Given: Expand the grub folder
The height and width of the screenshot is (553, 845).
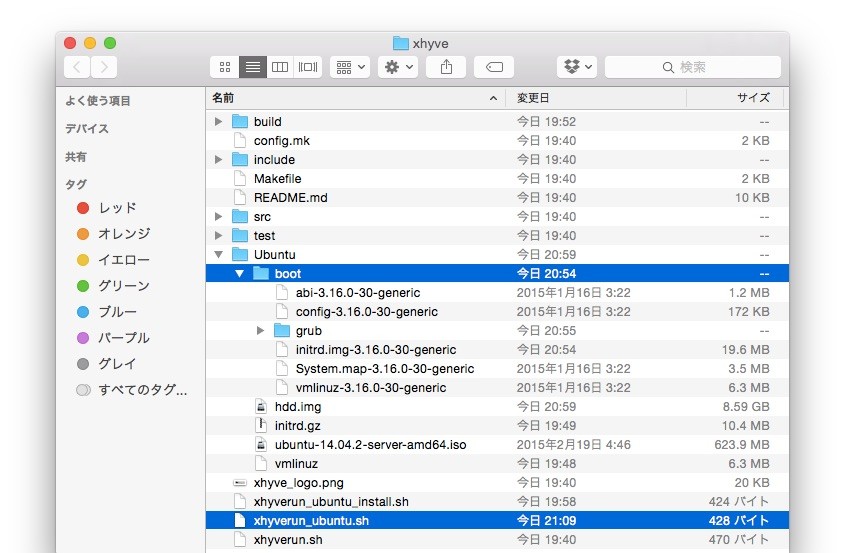Looking at the screenshot, I should [260, 330].
